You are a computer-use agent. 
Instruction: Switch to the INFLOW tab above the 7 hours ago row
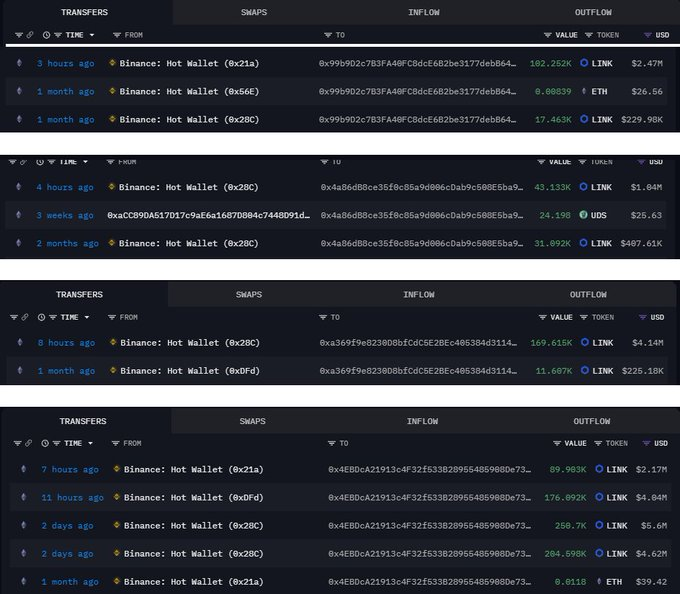tap(422, 421)
